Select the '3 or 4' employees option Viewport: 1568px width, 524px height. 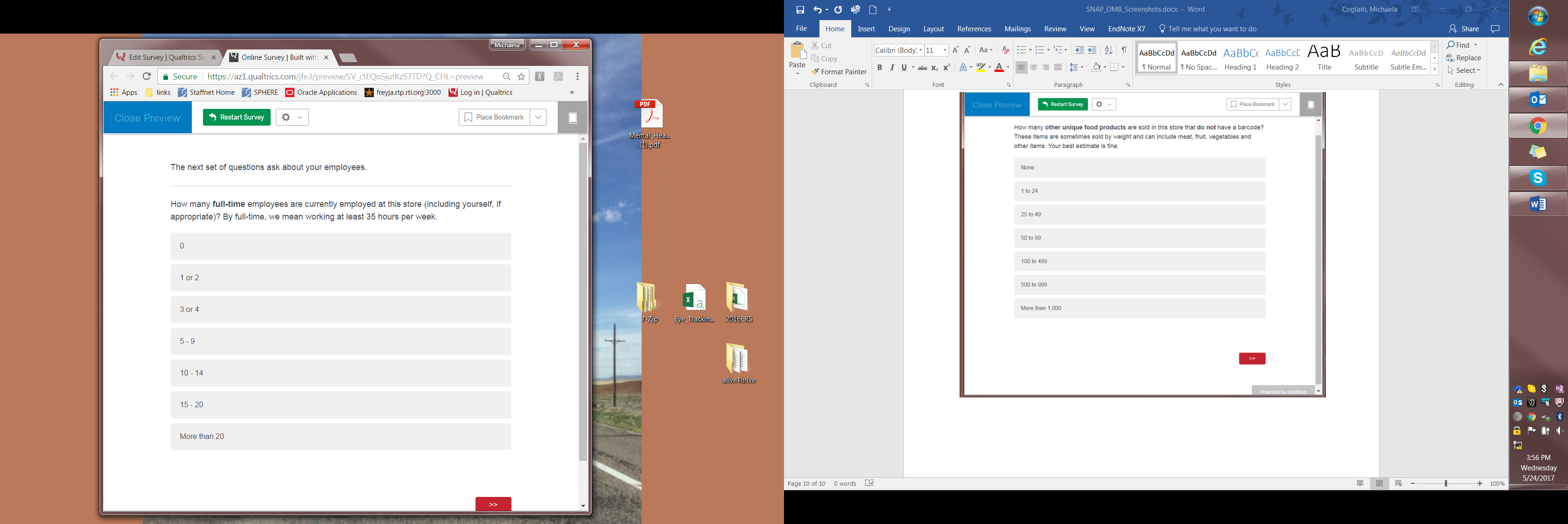[341, 310]
